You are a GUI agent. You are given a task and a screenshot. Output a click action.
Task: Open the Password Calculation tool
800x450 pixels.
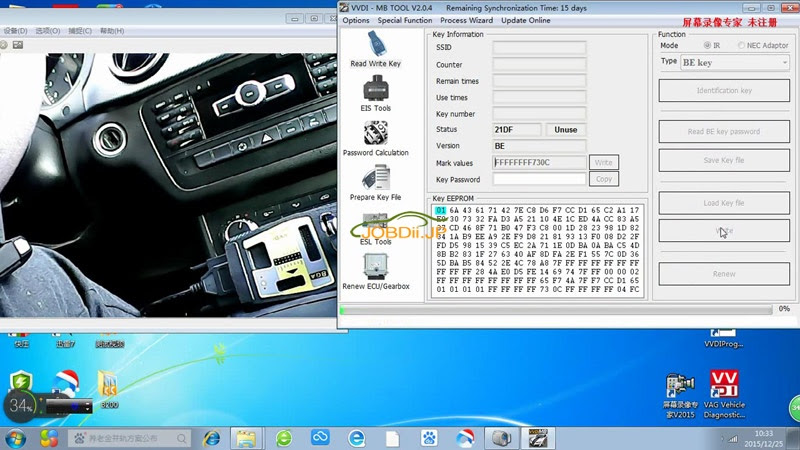pyautogui.click(x=376, y=138)
